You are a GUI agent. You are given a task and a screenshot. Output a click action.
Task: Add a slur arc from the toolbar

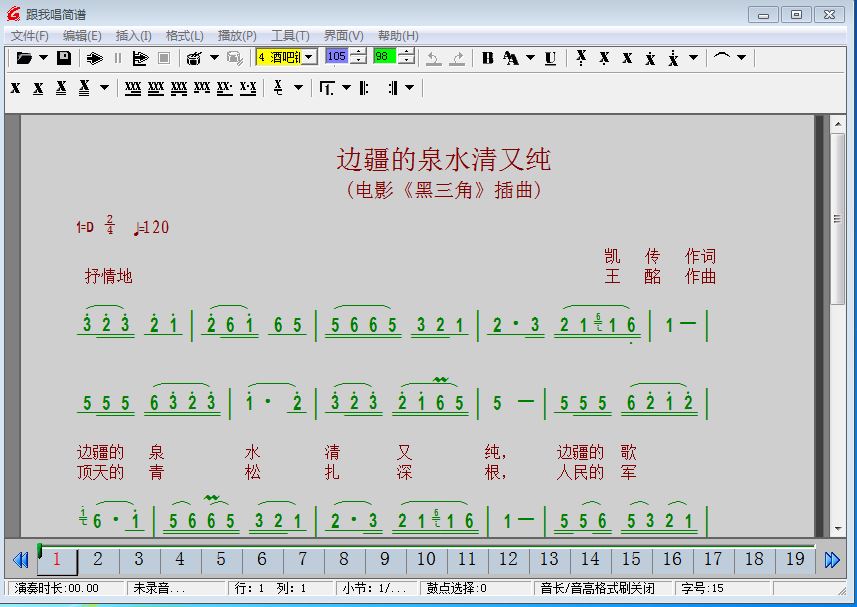pyautogui.click(x=723, y=59)
